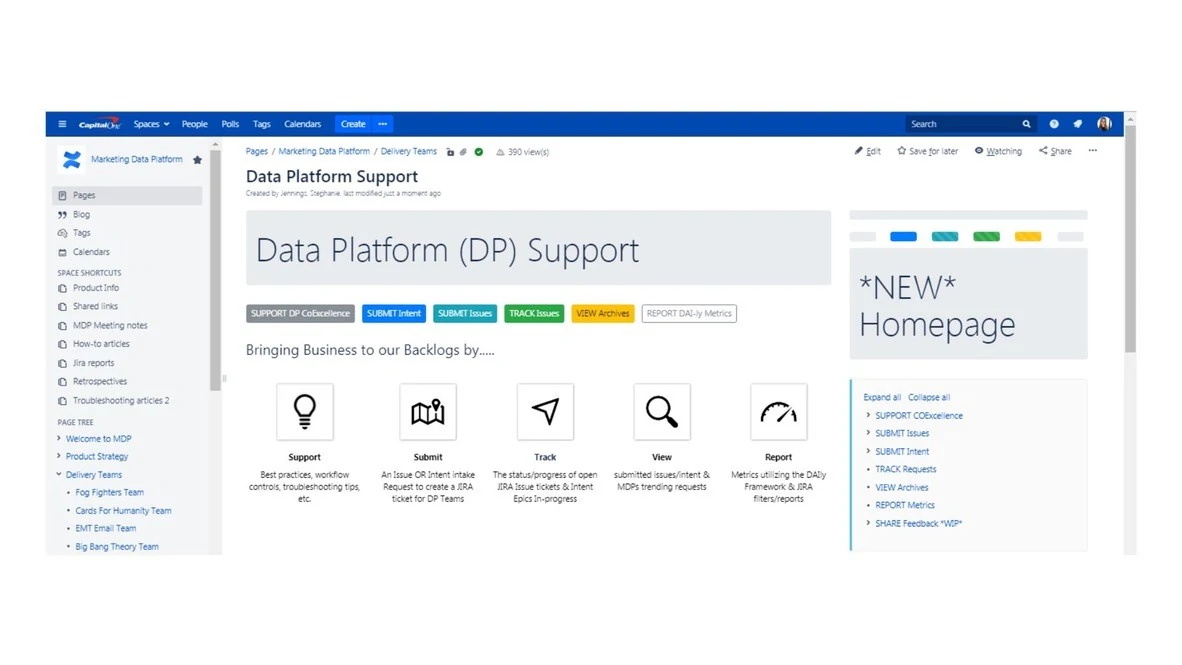Open TRACK Requests in the contents panel
Viewport: 1182px width, 665px height.
(905, 469)
